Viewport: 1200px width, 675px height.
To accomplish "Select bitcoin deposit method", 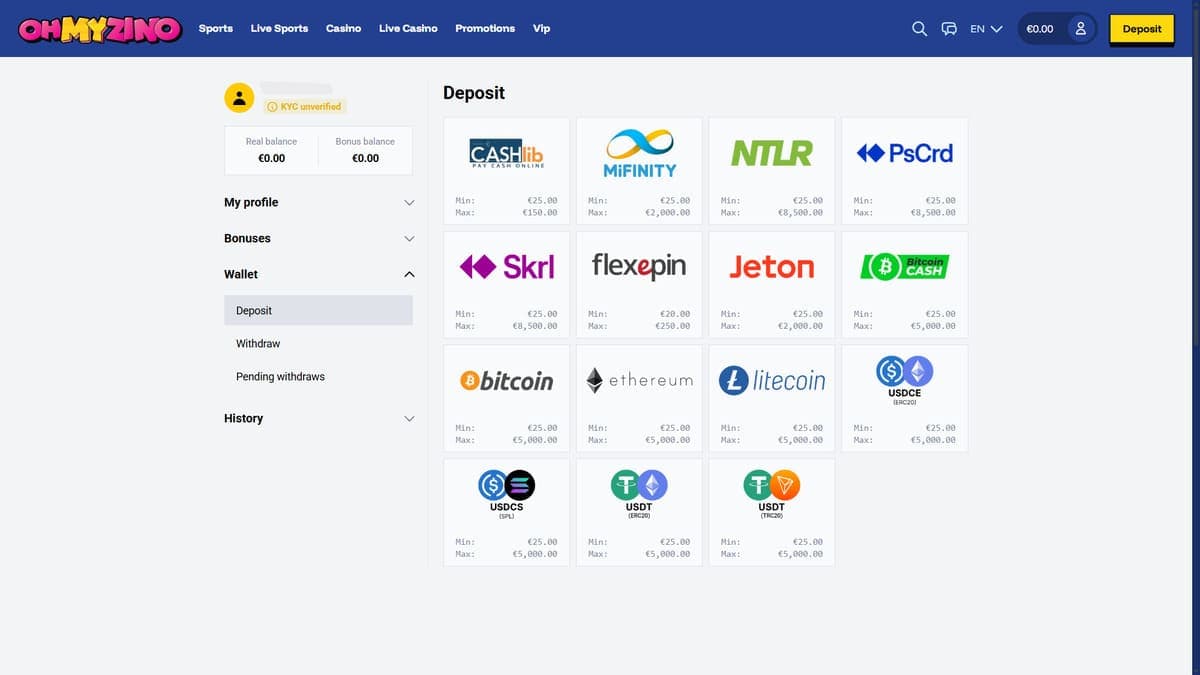I will [x=506, y=398].
